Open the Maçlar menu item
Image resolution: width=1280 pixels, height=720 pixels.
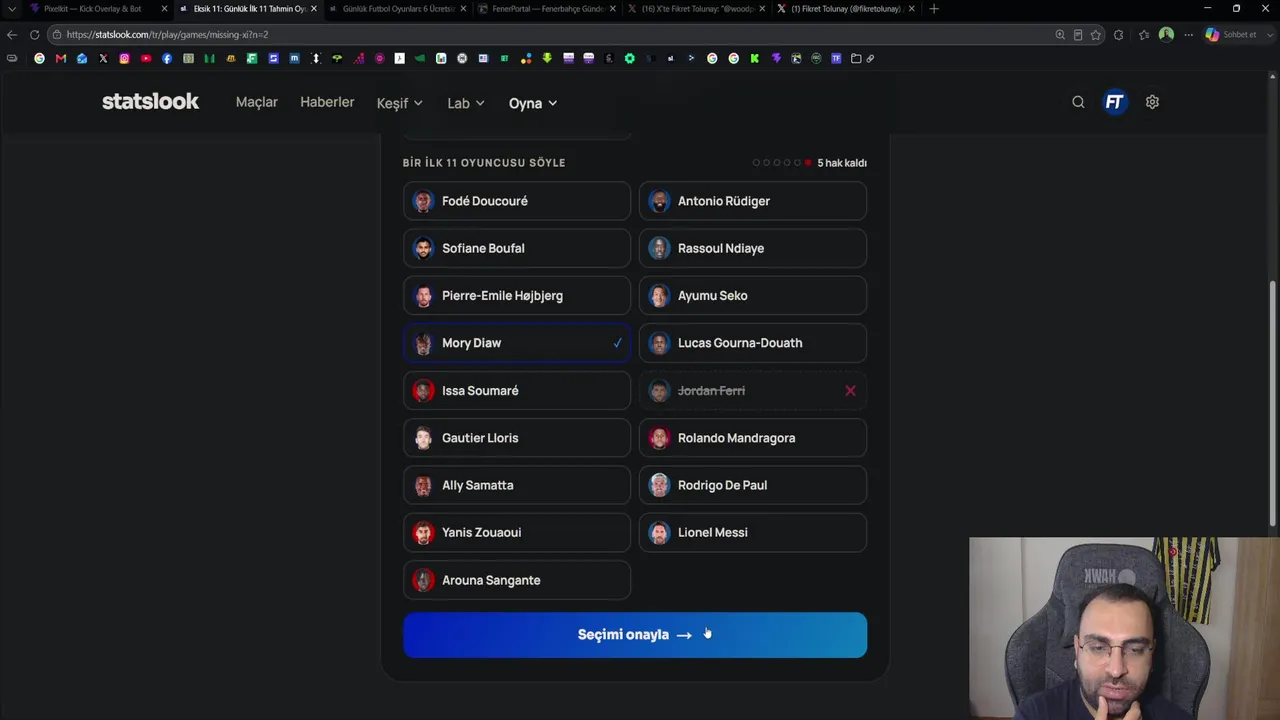[x=257, y=102]
